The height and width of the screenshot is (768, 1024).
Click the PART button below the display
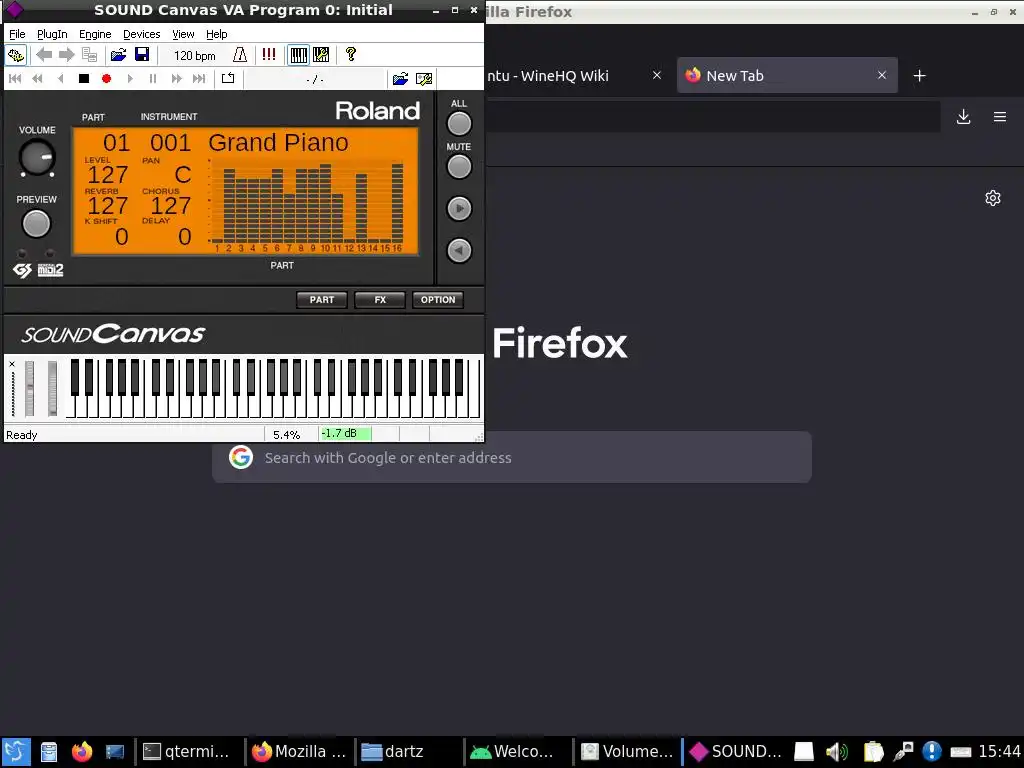[x=322, y=300]
